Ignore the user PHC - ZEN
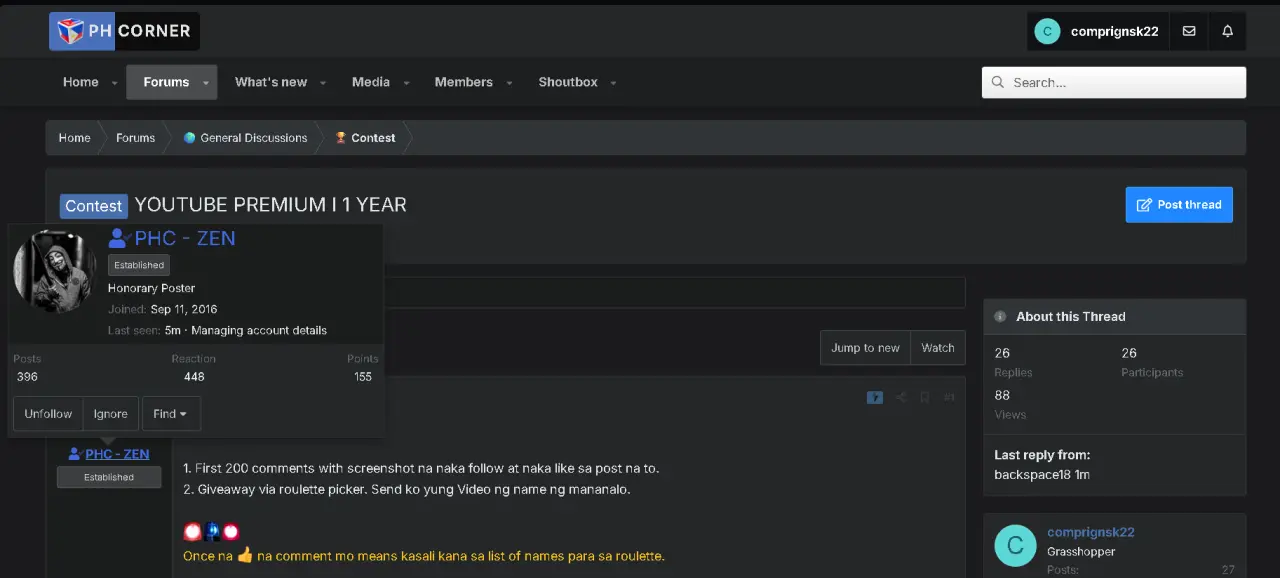This screenshot has height=578, width=1280. 111,414
